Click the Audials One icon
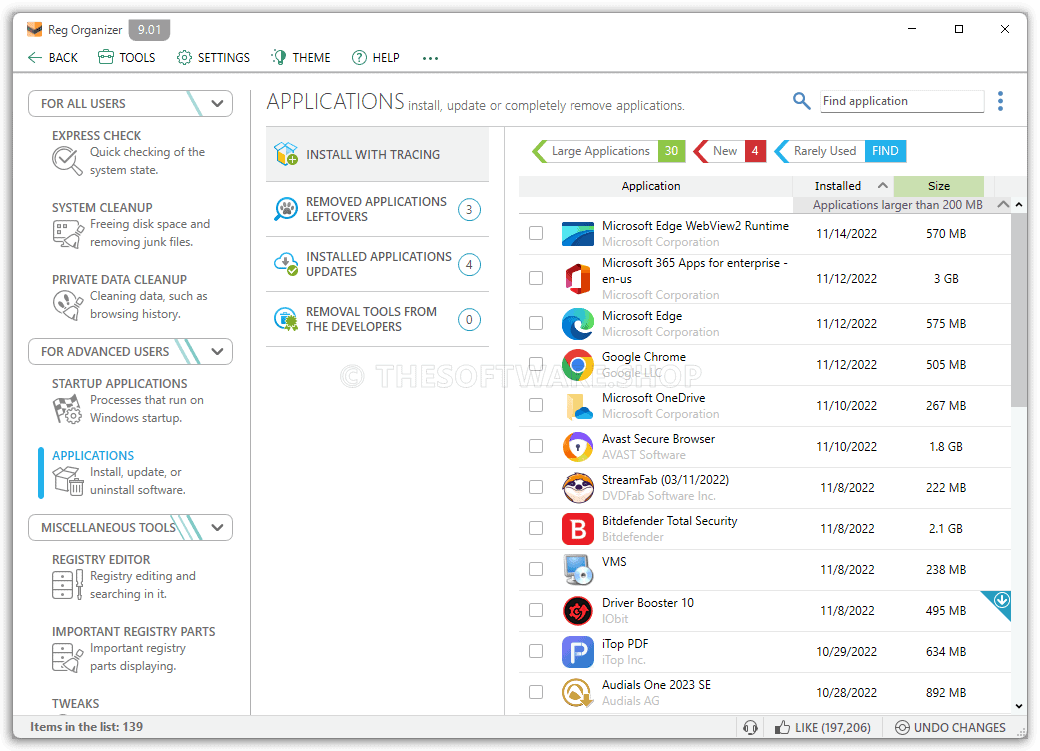The image size is (1040, 751). [578, 693]
